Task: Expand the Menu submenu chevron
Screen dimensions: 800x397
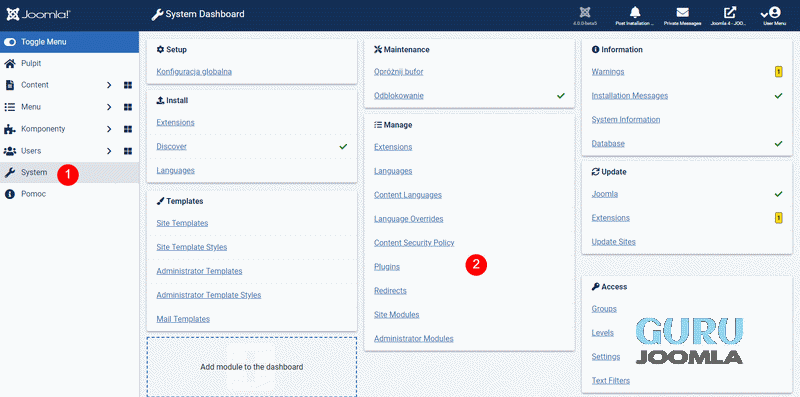Action: point(109,107)
